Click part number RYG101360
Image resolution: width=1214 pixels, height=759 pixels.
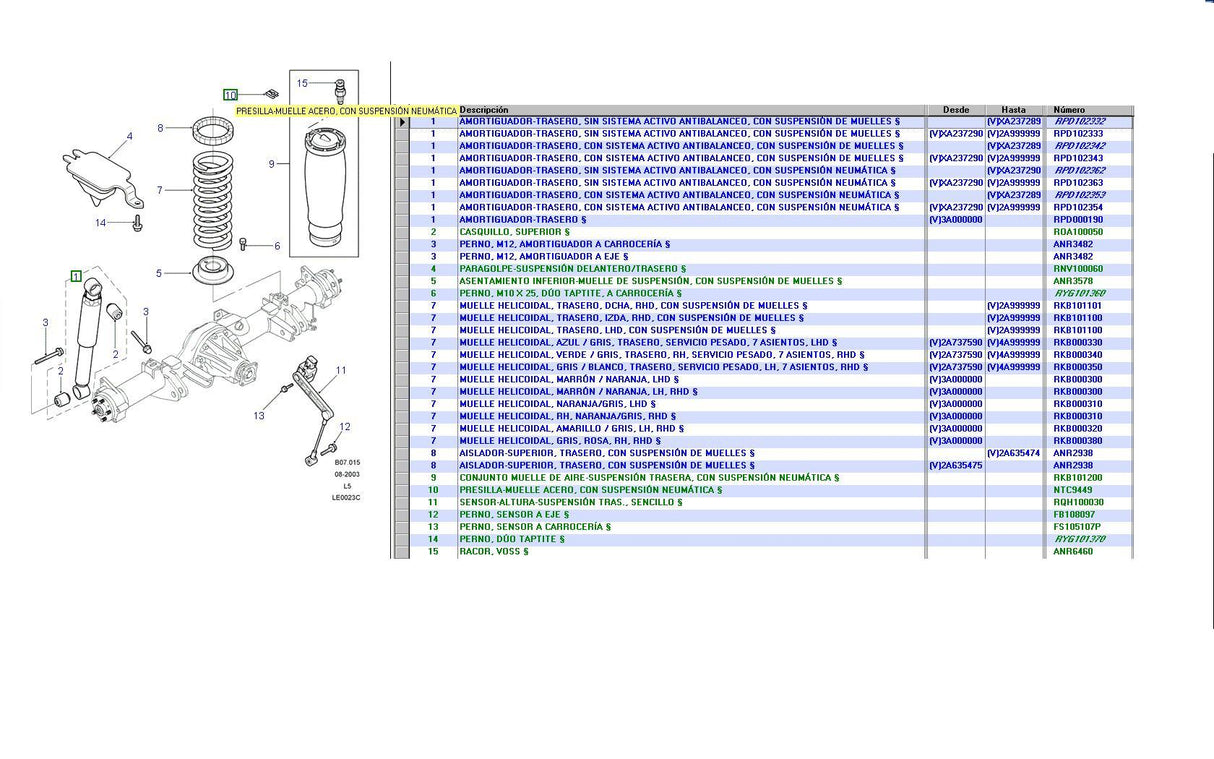click(1080, 293)
